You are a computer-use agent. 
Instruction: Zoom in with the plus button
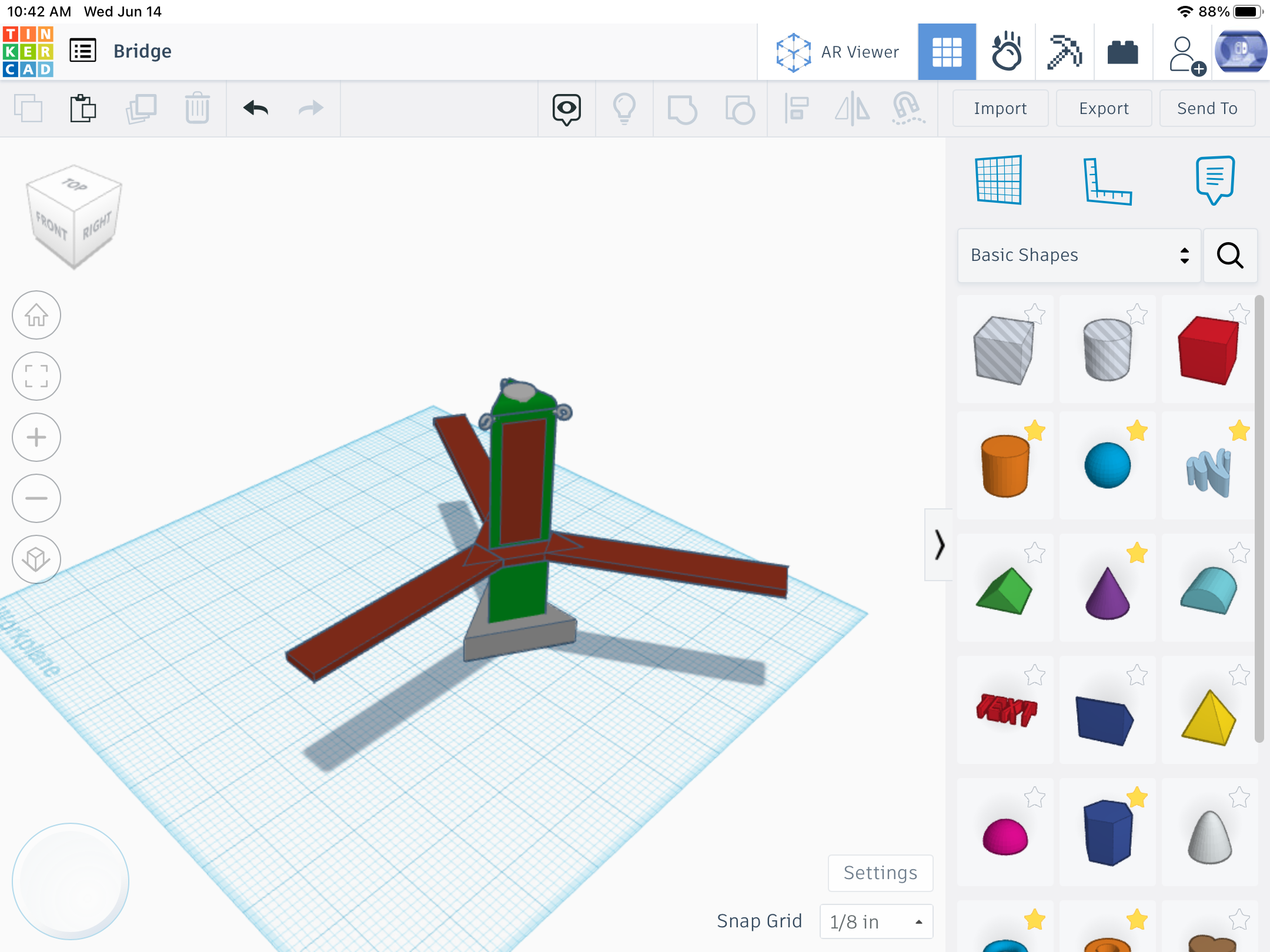coord(36,438)
